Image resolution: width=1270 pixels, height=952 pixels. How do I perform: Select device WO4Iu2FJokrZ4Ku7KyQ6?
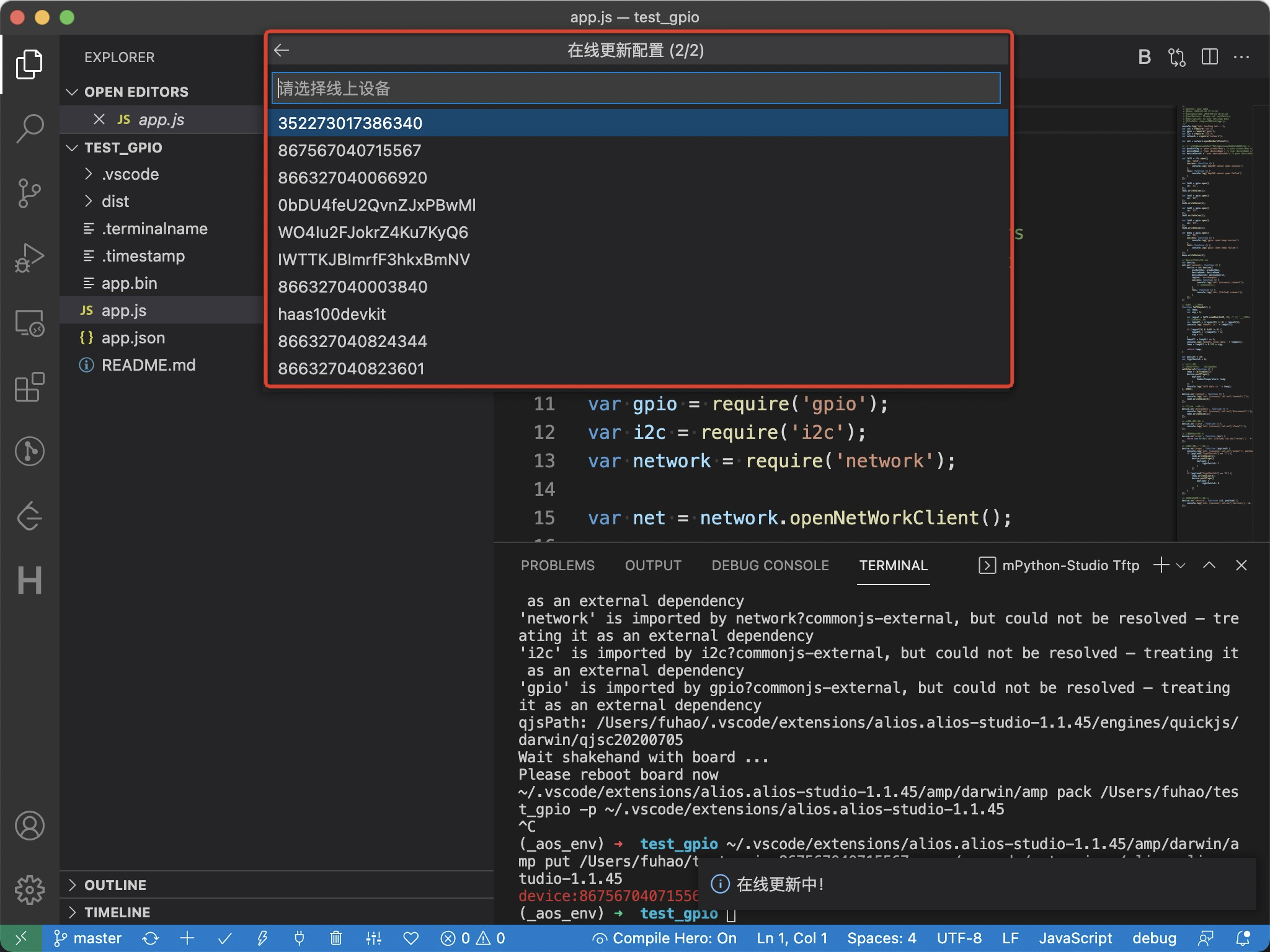tap(639, 232)
